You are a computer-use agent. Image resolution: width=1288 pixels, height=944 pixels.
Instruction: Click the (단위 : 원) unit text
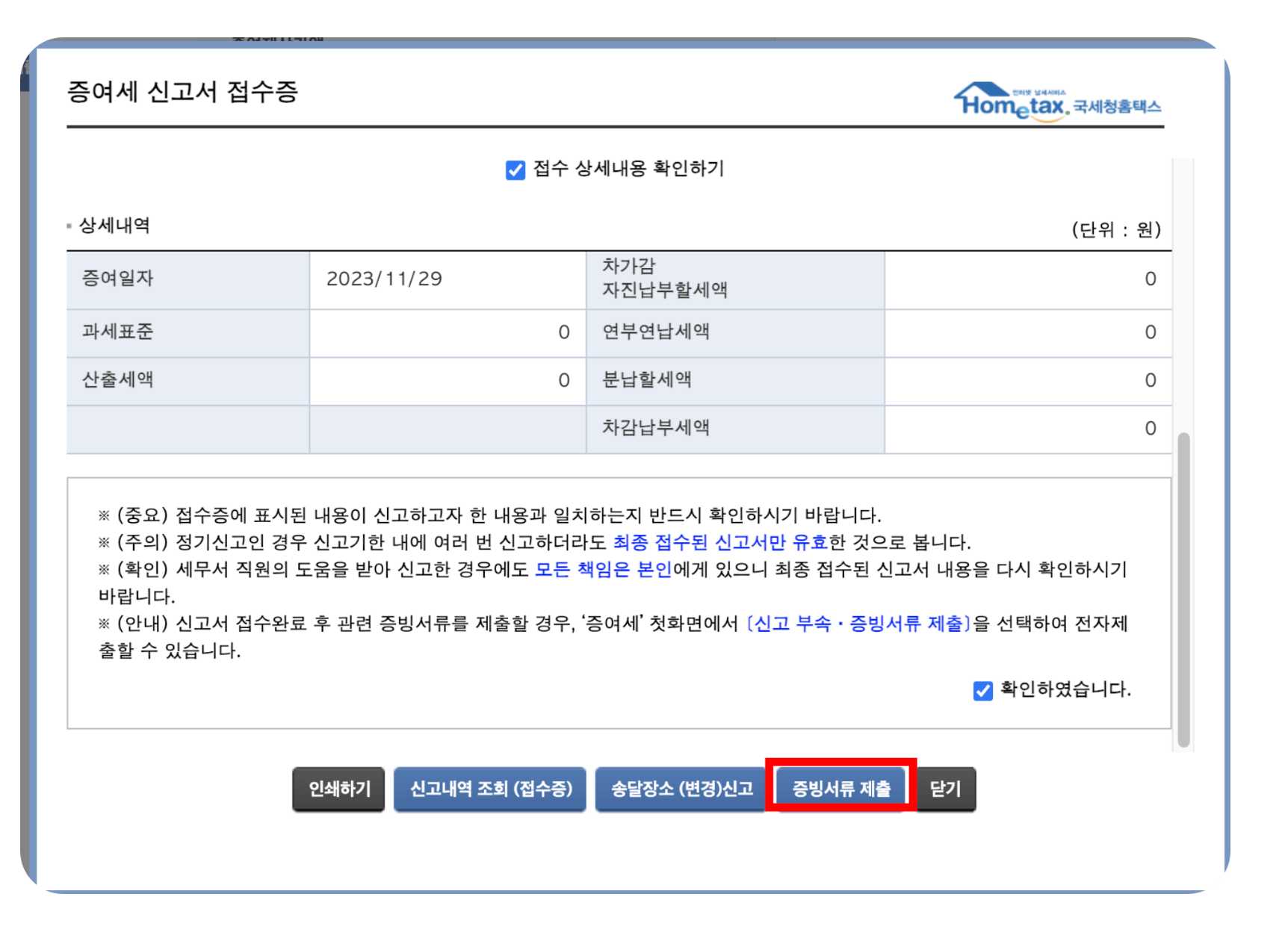coord(1116,229)
